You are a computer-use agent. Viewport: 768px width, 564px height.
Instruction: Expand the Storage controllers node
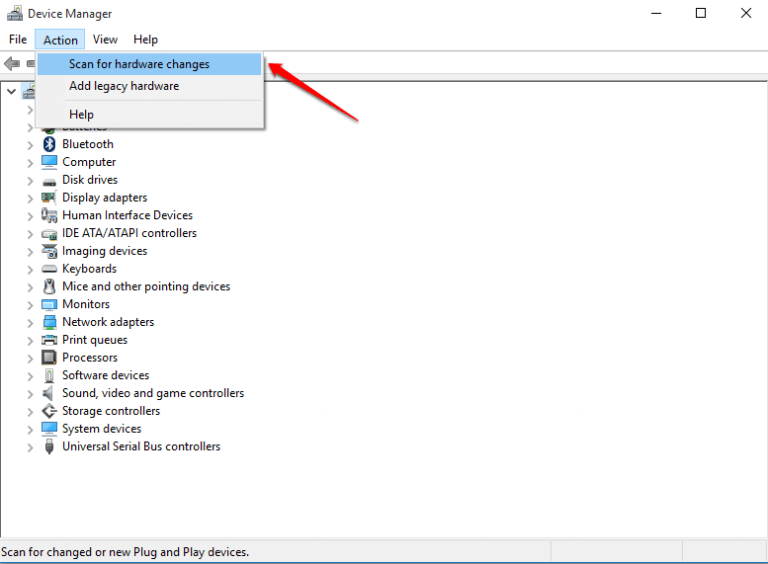pyautogui.click(x=30, y=412)
